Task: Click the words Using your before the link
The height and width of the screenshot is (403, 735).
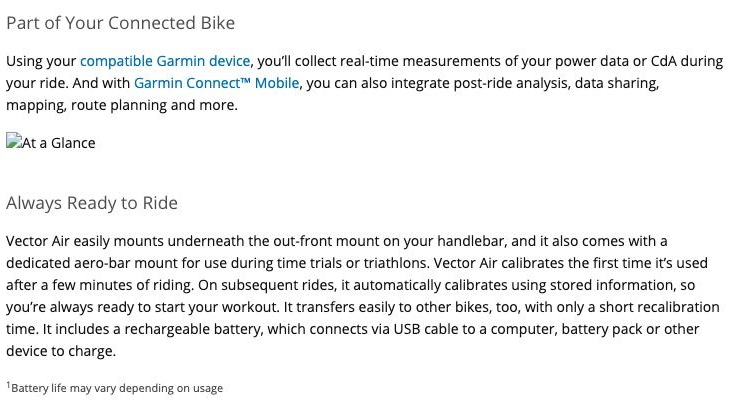Action: point(41,61)
